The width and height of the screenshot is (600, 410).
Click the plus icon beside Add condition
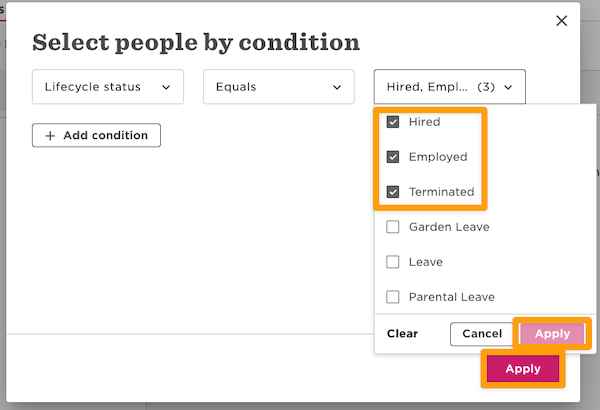pyautogui.click(x=50, y=135)
